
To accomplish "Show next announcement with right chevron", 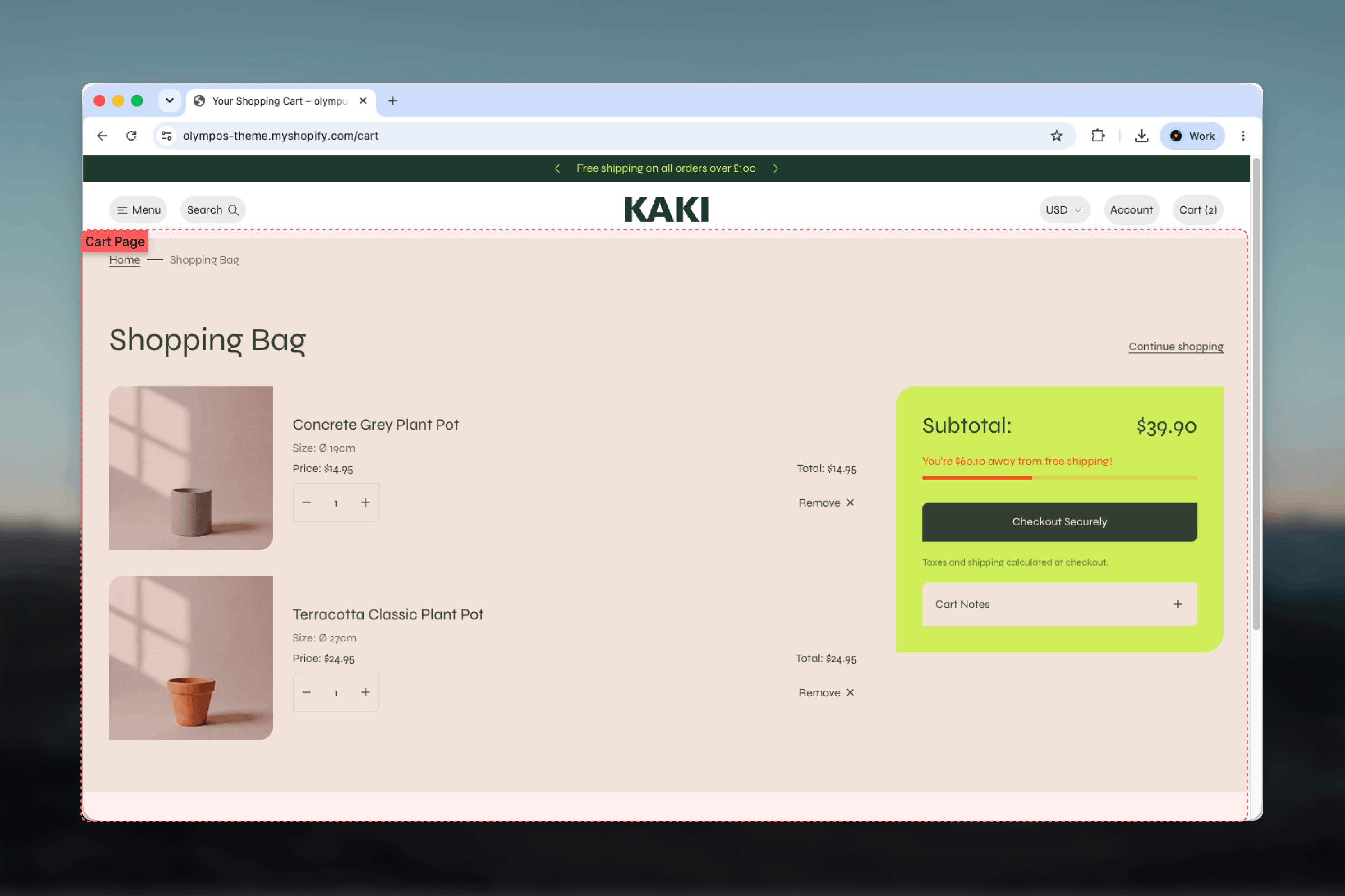I will (x=775, y=168).
